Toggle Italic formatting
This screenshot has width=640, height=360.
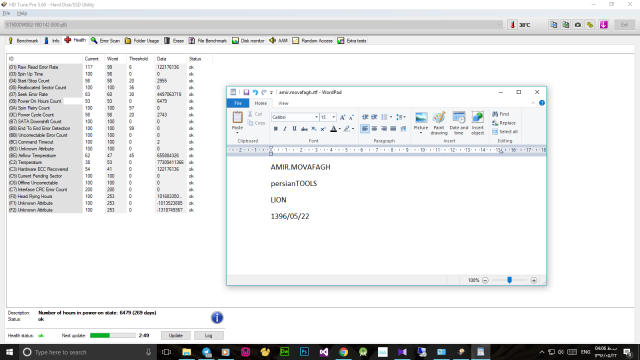coord(285,129)
